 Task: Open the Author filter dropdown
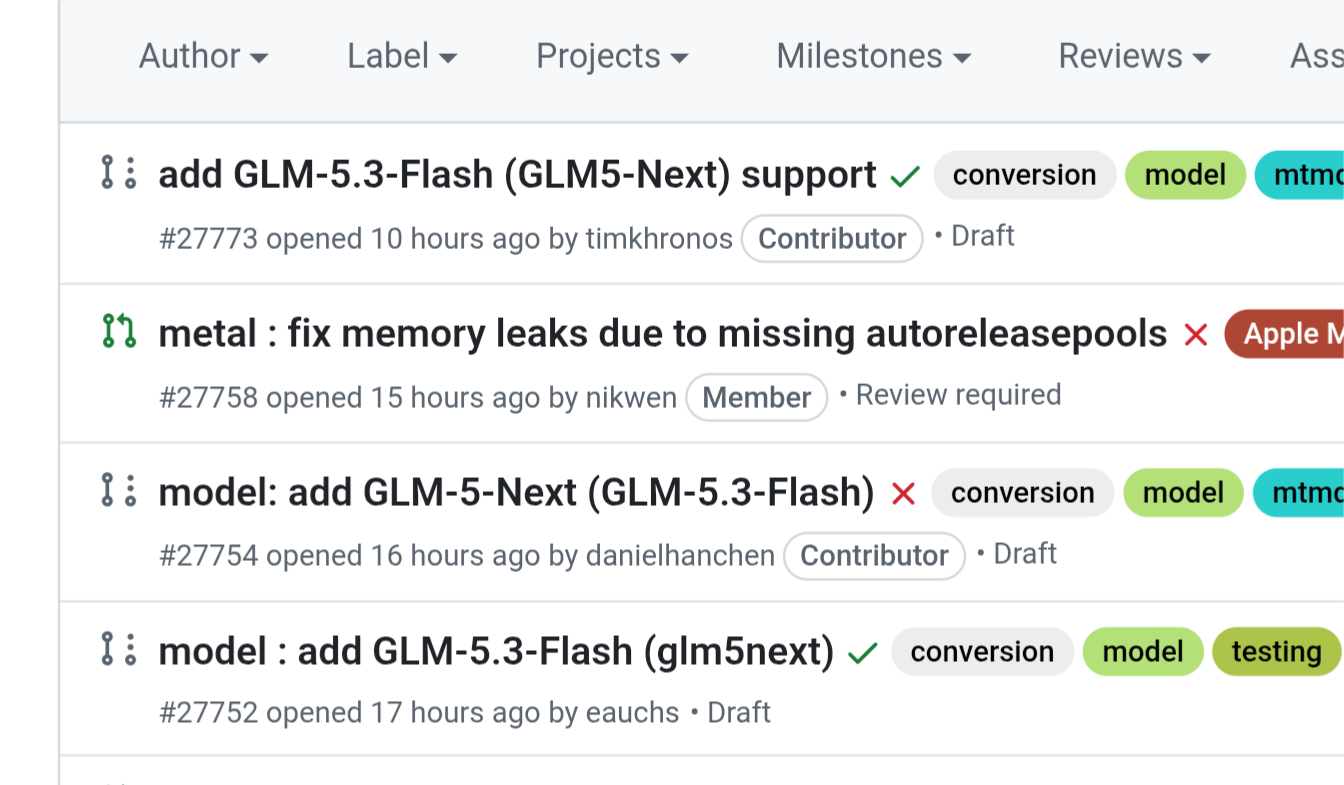pos(203,56)
